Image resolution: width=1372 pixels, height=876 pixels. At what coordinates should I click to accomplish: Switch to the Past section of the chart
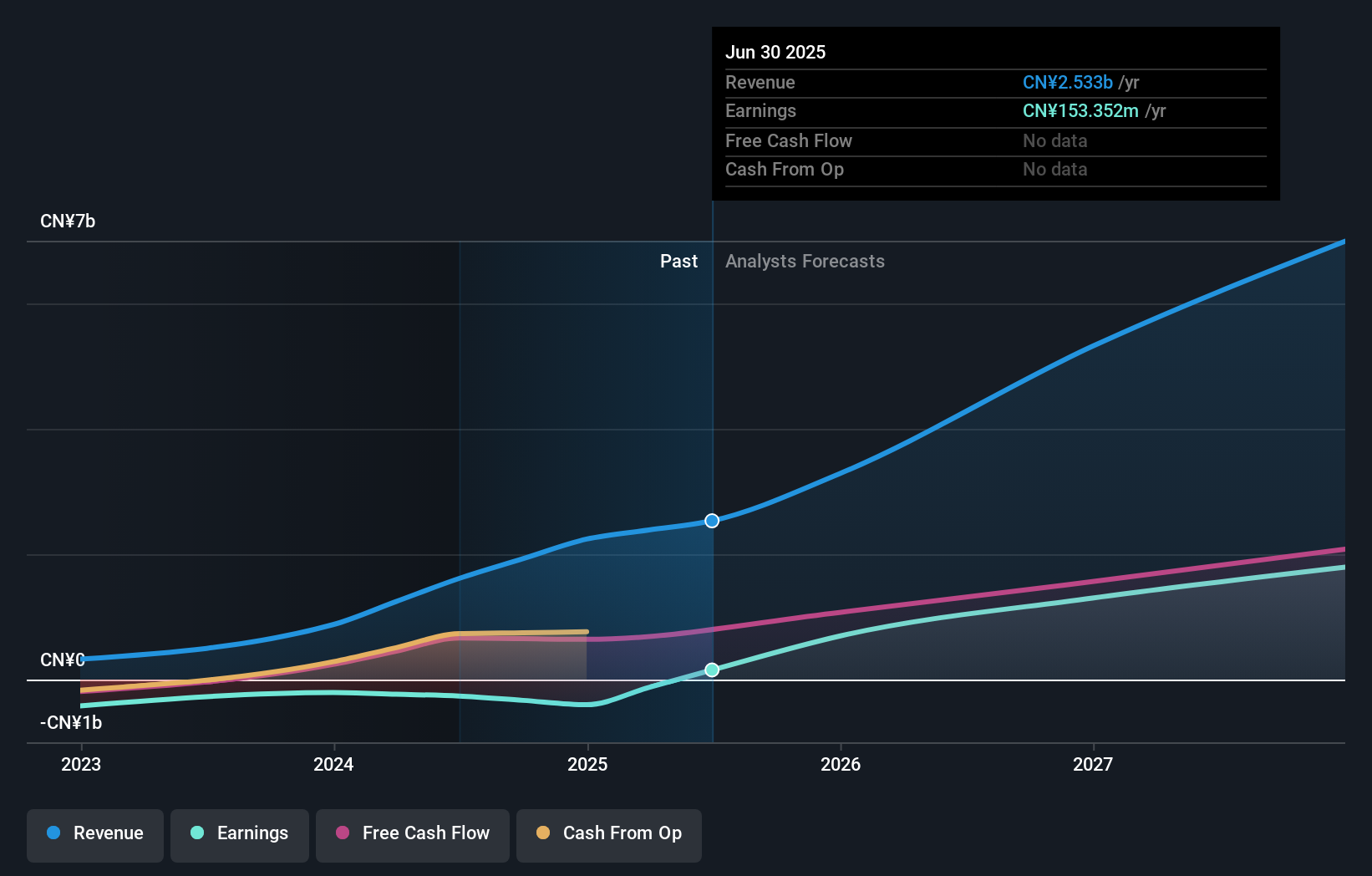pyautogui.click(x=678, y=261)
